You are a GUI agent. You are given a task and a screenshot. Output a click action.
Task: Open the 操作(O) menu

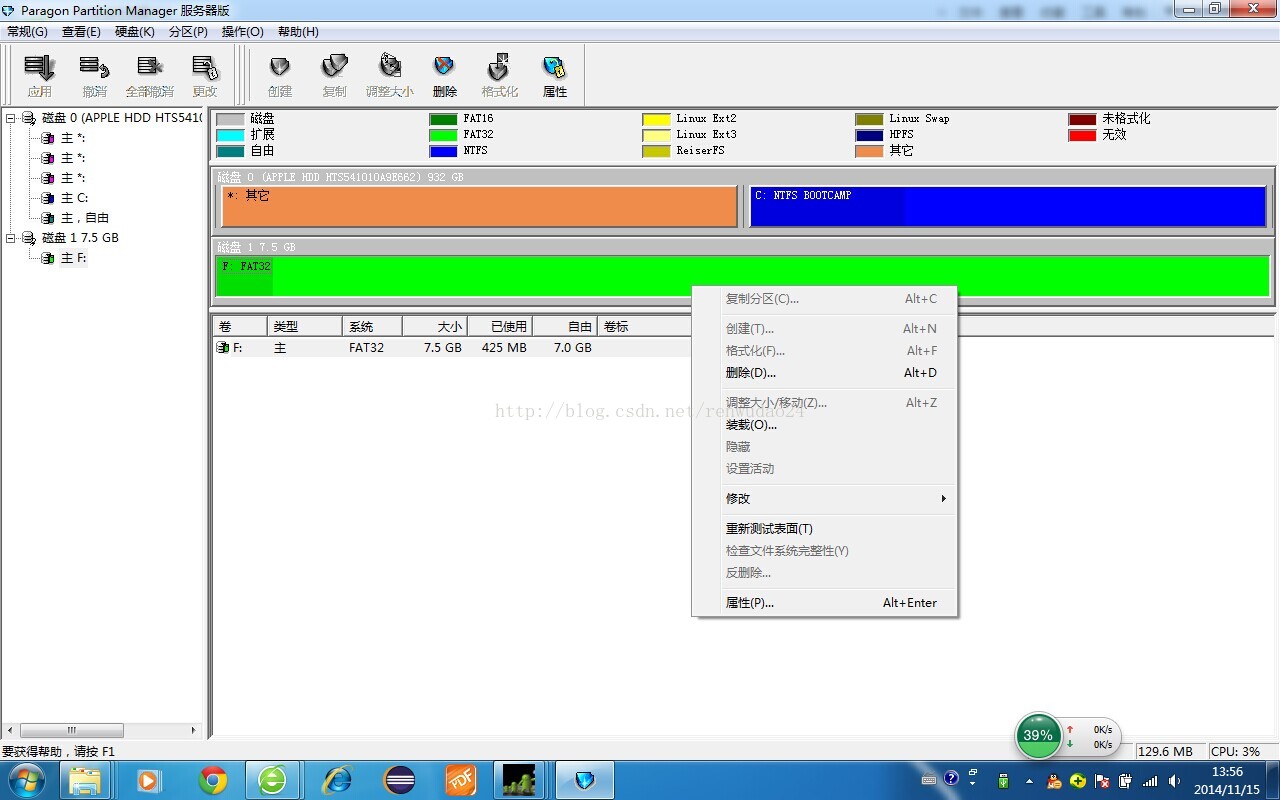pos(243,32)
